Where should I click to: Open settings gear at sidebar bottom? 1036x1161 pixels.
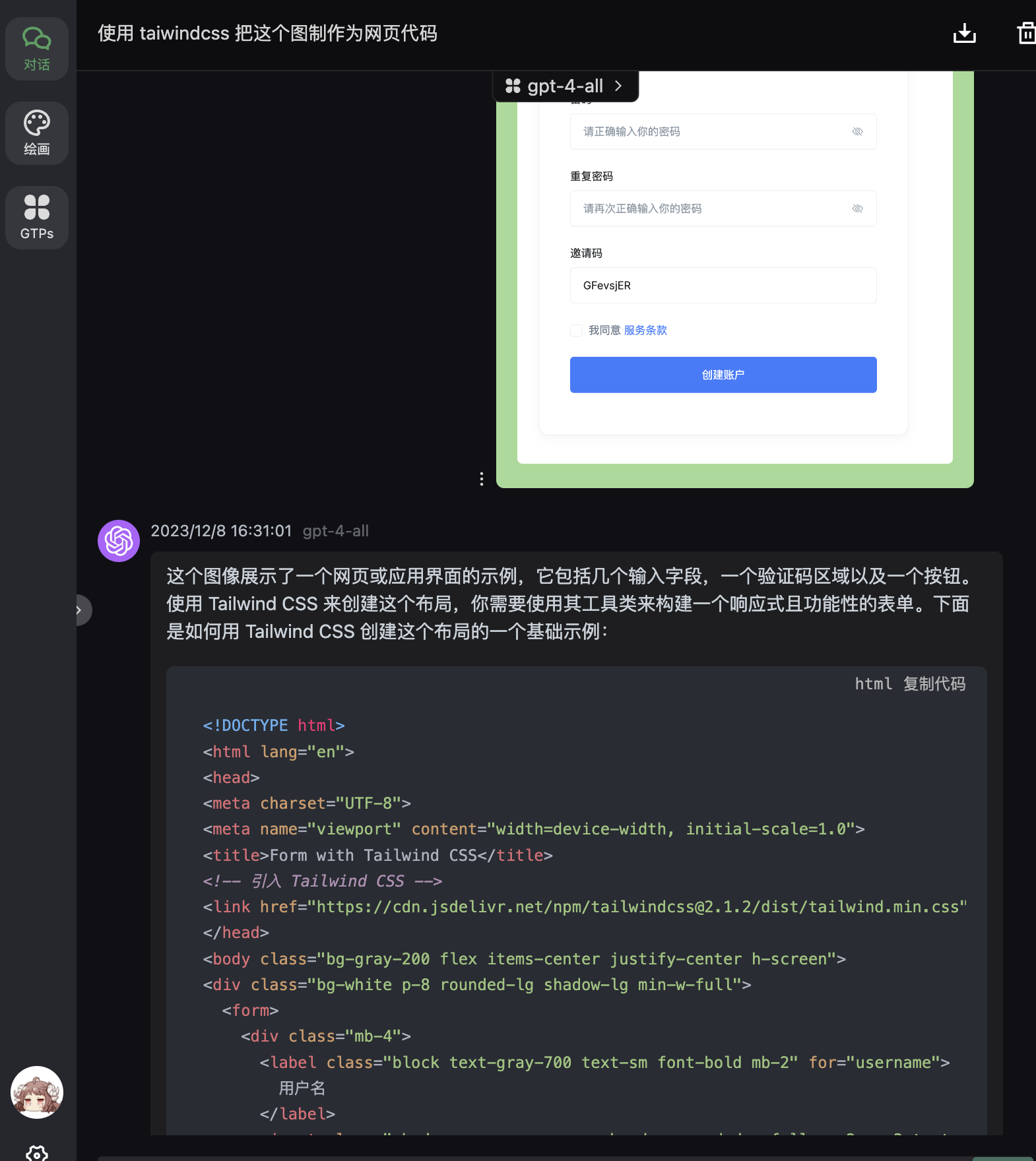pos(37,1152)
